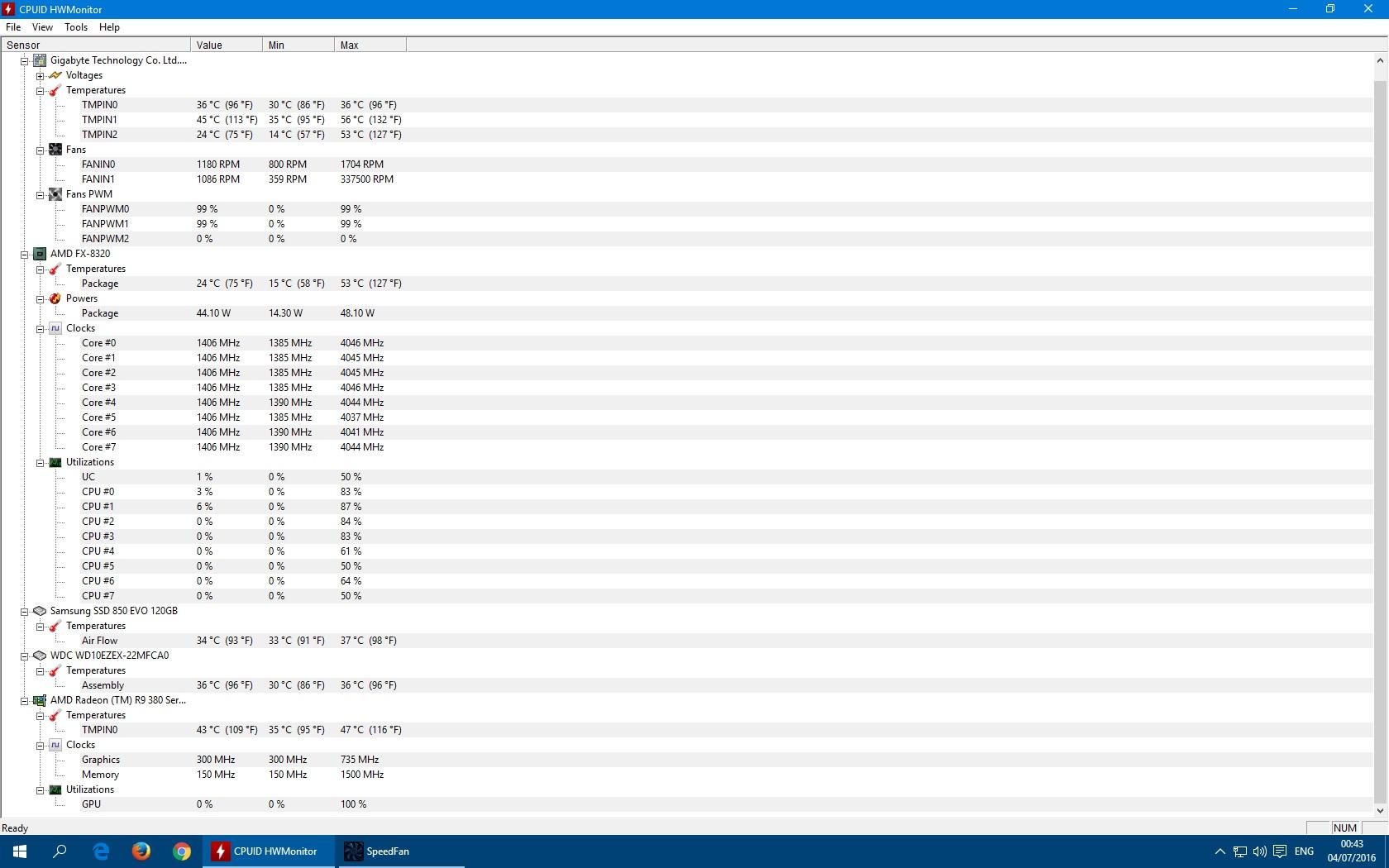
Task: Open the Help menu
Action: point(109,27)
